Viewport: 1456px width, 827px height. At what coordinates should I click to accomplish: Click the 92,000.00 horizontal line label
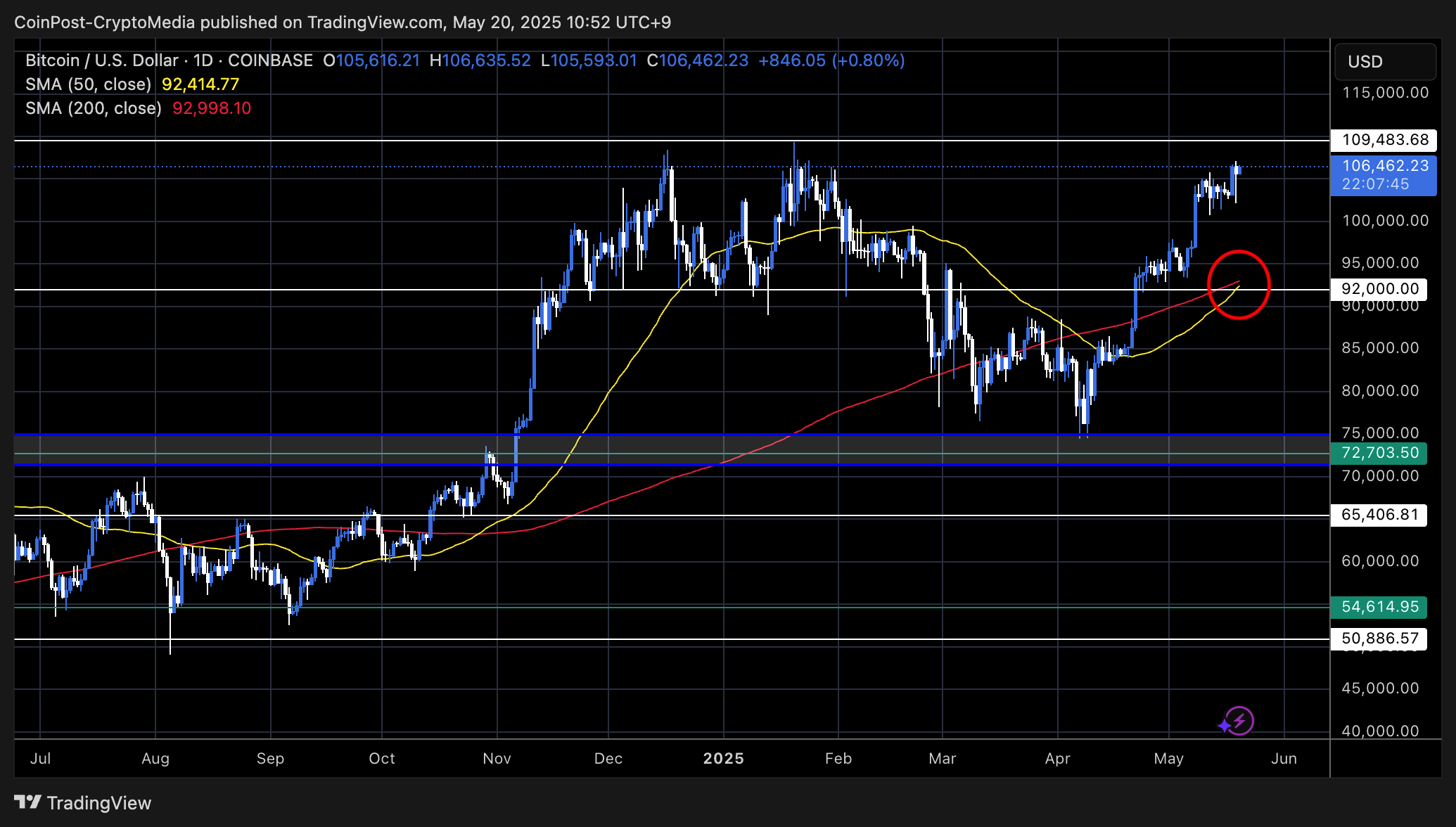[x=1379, y=289]
